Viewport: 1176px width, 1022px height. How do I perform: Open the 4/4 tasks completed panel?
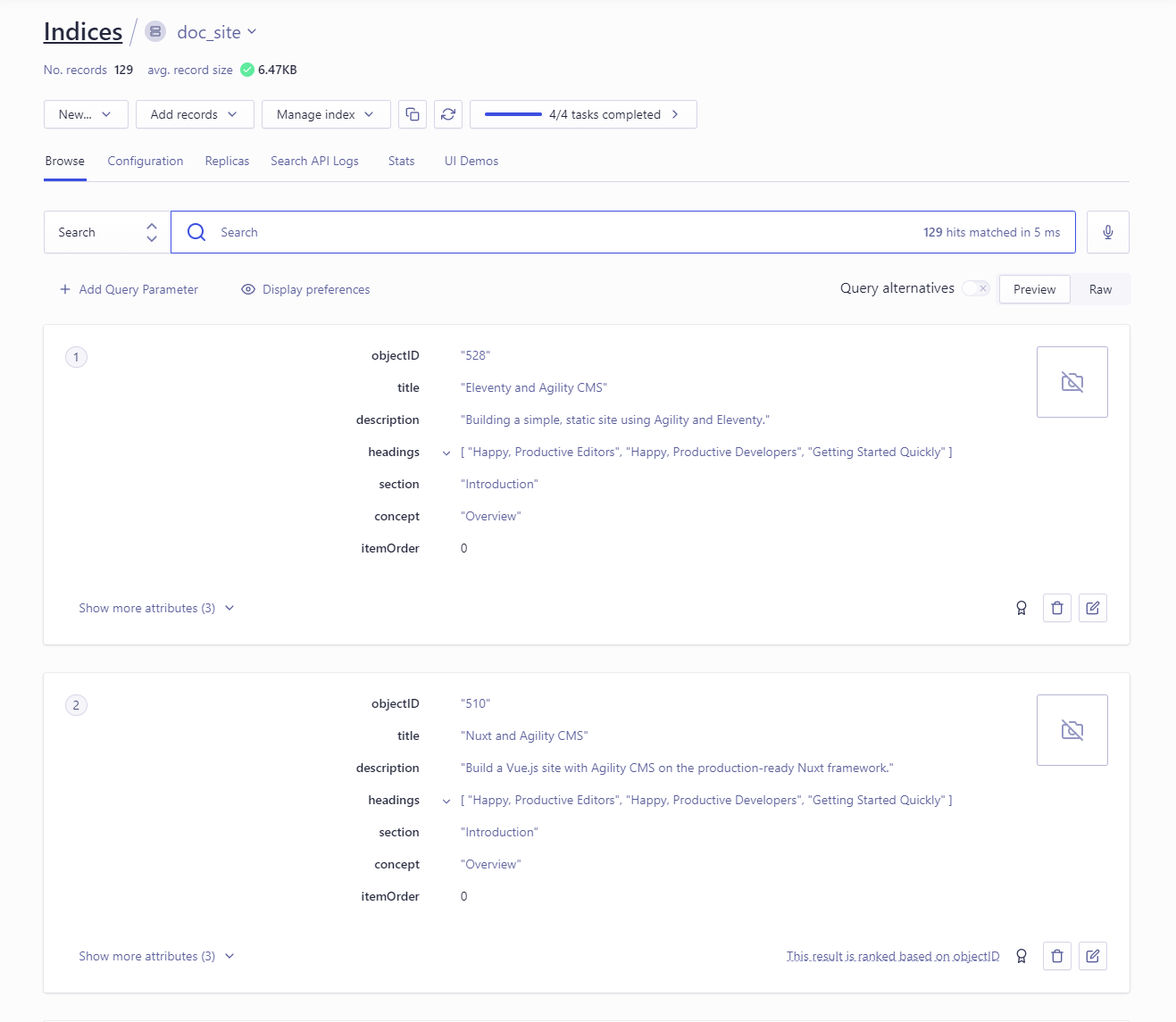point(583,114)
